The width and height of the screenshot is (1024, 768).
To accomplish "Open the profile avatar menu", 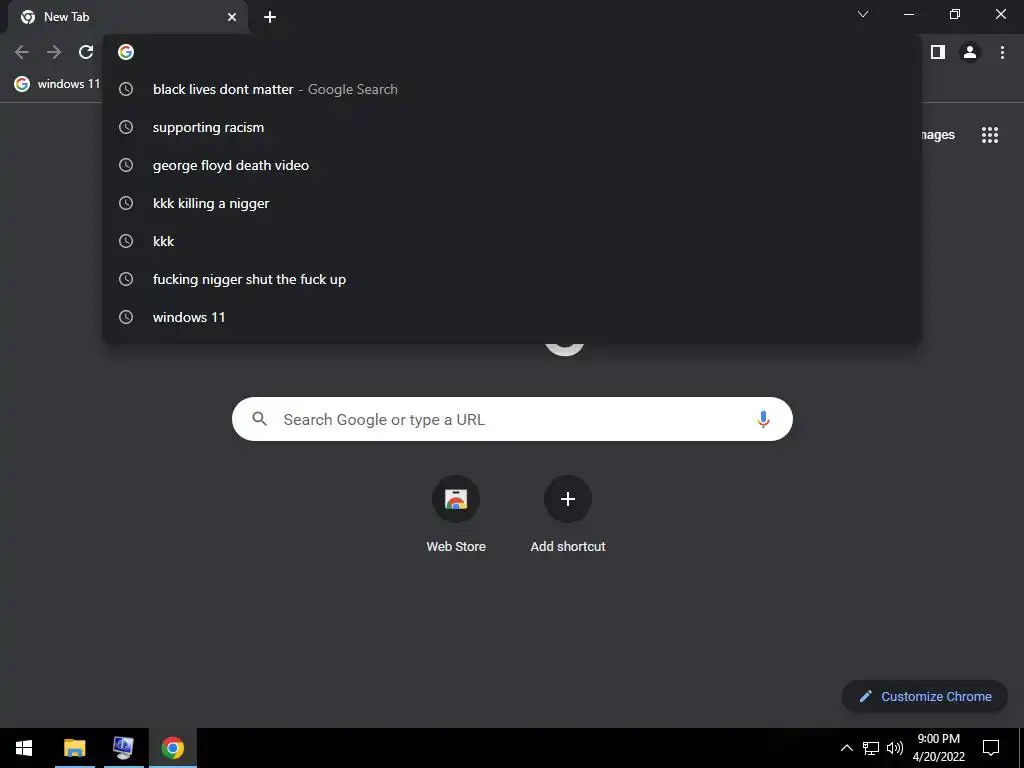I will coord(970,52).
